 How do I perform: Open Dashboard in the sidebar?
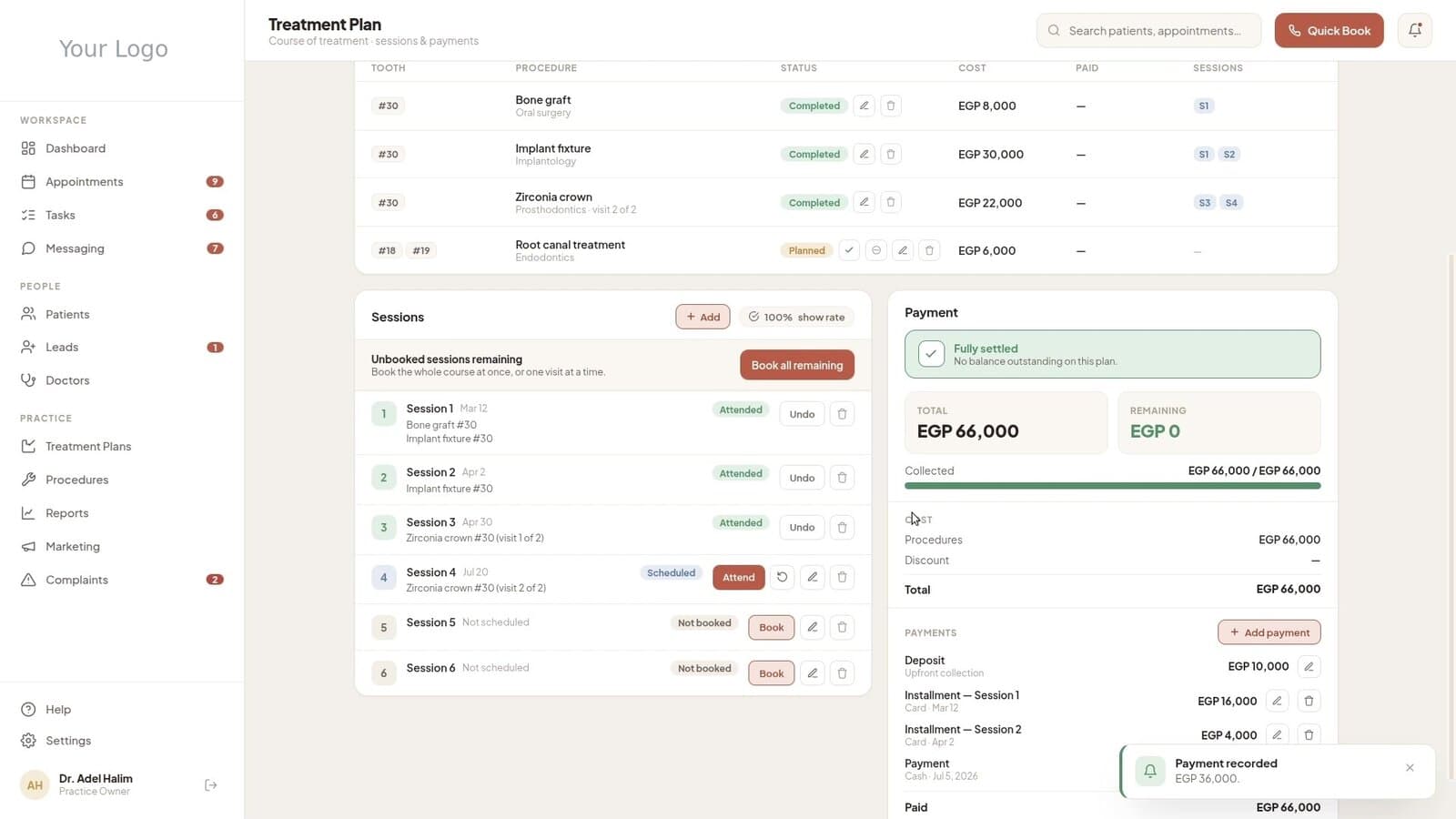(122, 148)
